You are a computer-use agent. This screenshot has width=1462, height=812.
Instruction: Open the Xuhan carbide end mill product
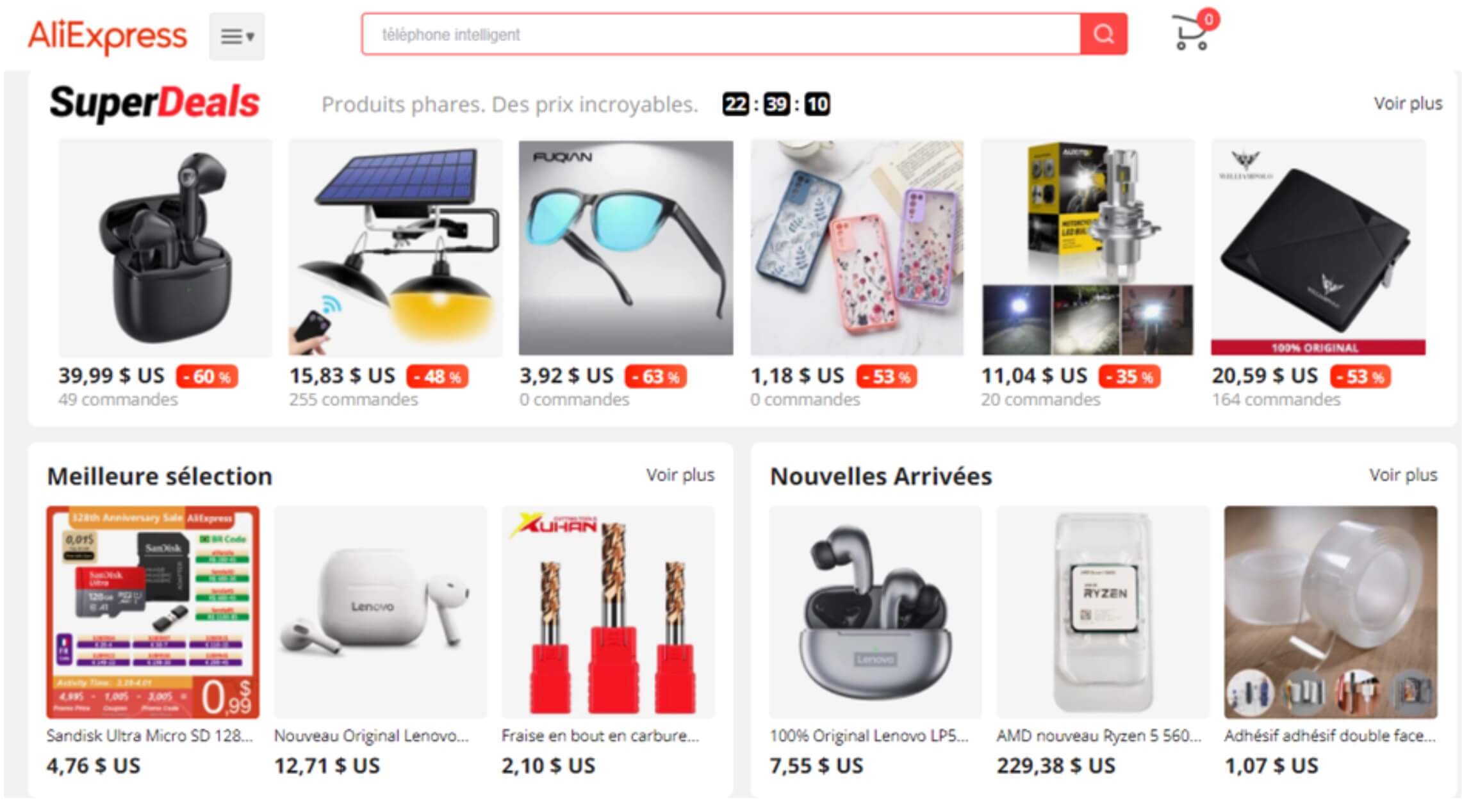point(608,612)
